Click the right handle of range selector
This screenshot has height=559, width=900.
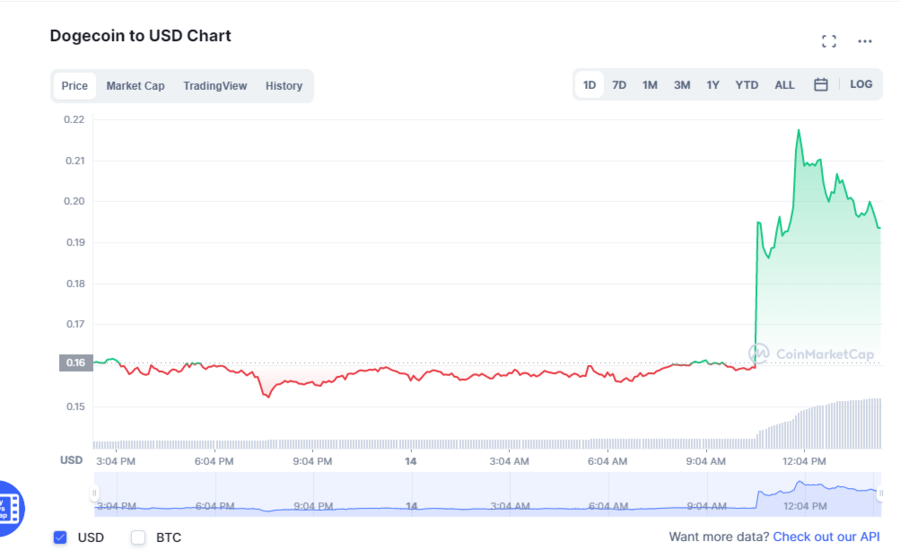pos(880,493)
